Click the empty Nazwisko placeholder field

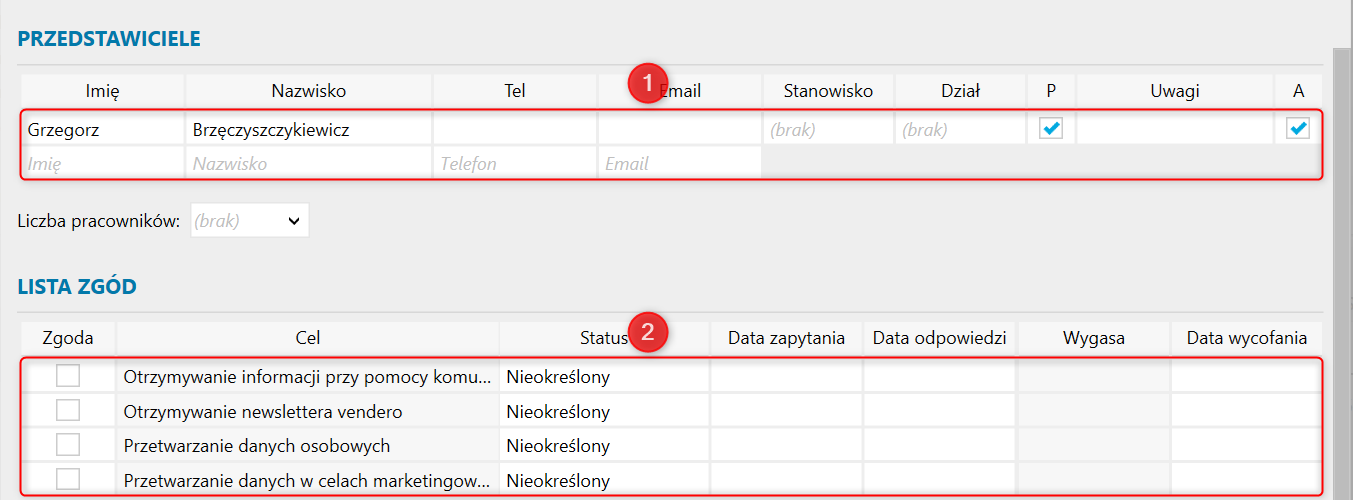point(308,163)
